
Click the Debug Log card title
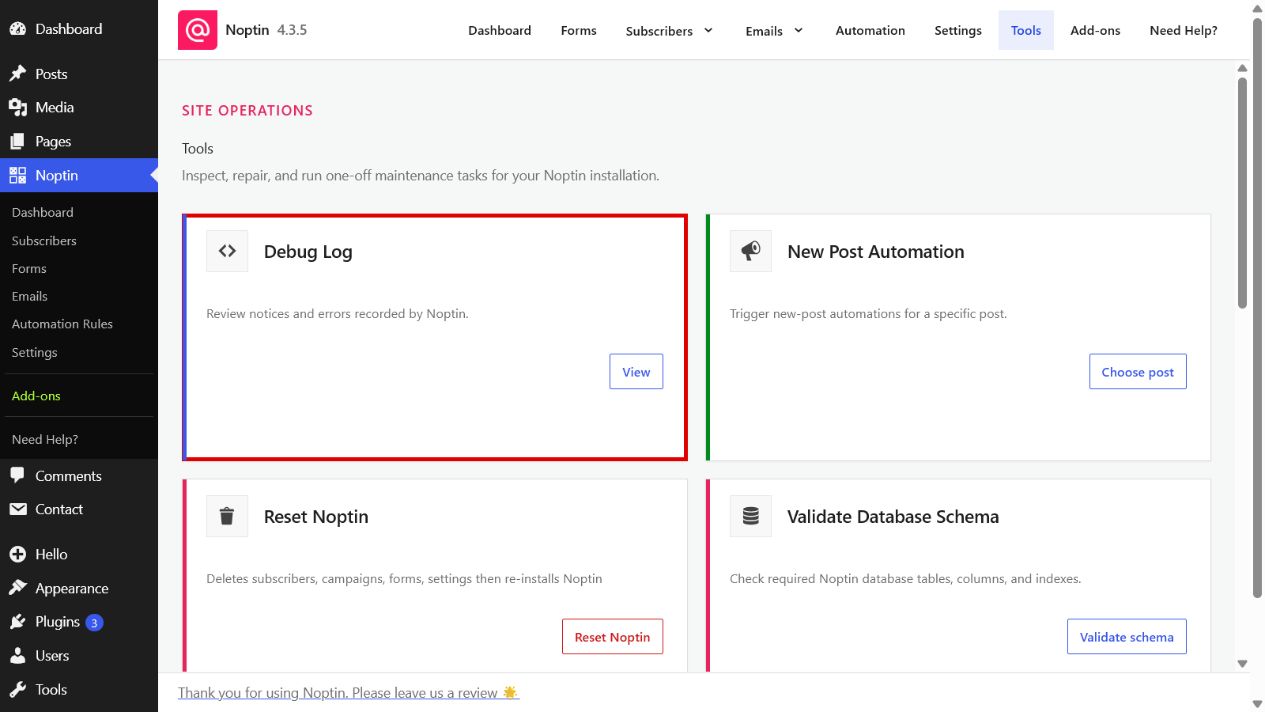click(308, 252)
